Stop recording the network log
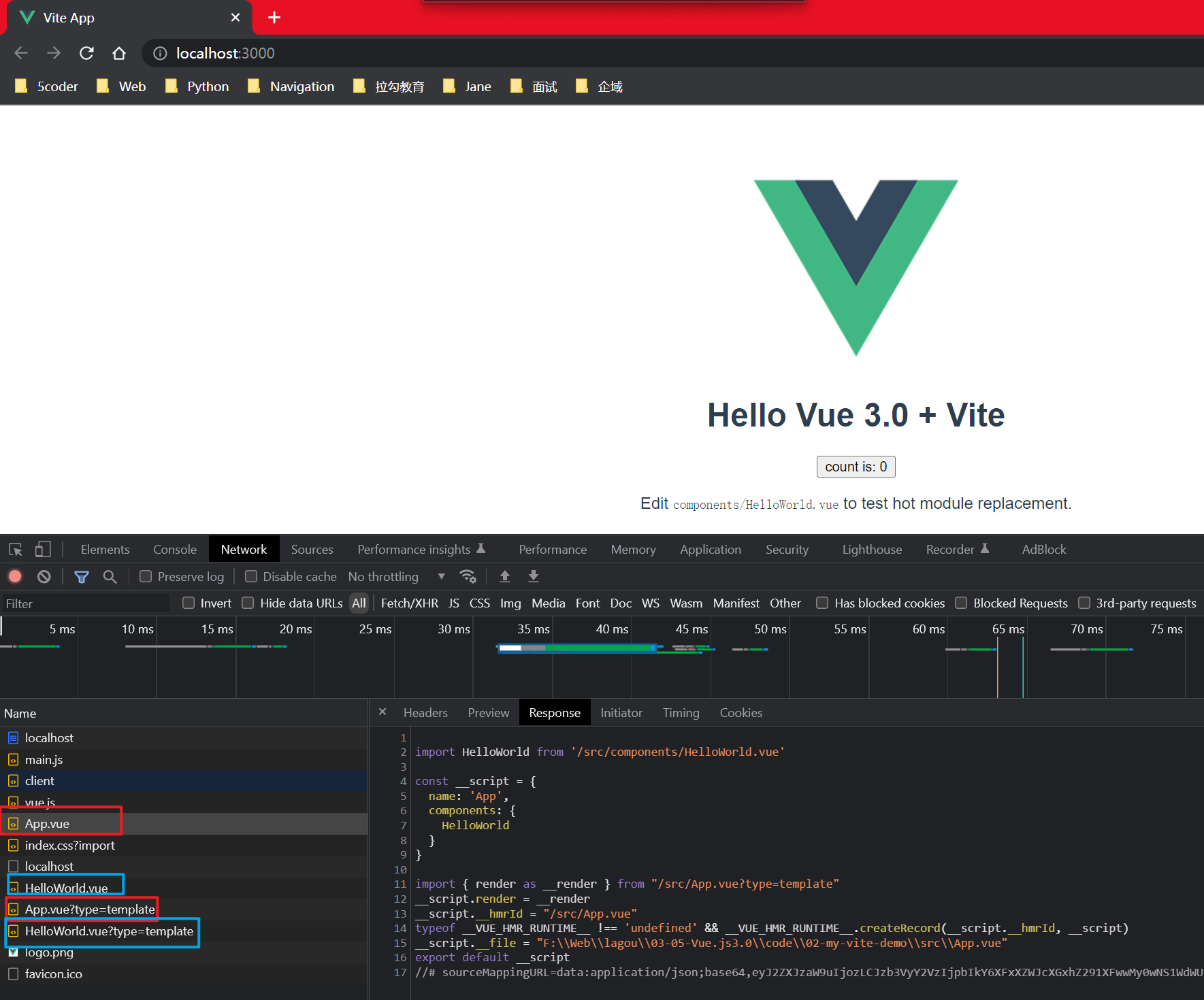This screenshot has width=1204, height=1000. [x=15, y=576]
